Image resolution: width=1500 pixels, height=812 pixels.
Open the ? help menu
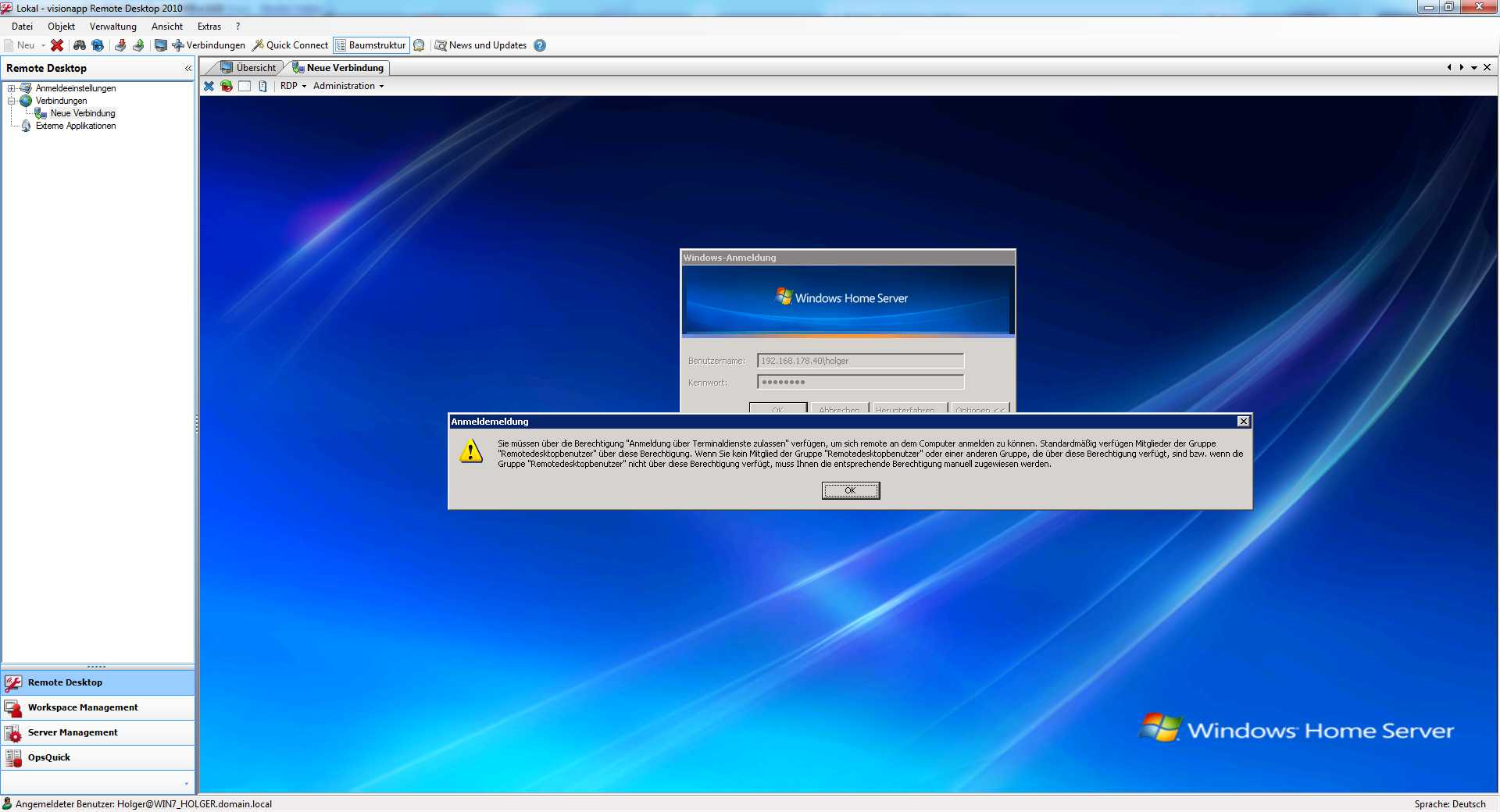(x=237, y=27)
